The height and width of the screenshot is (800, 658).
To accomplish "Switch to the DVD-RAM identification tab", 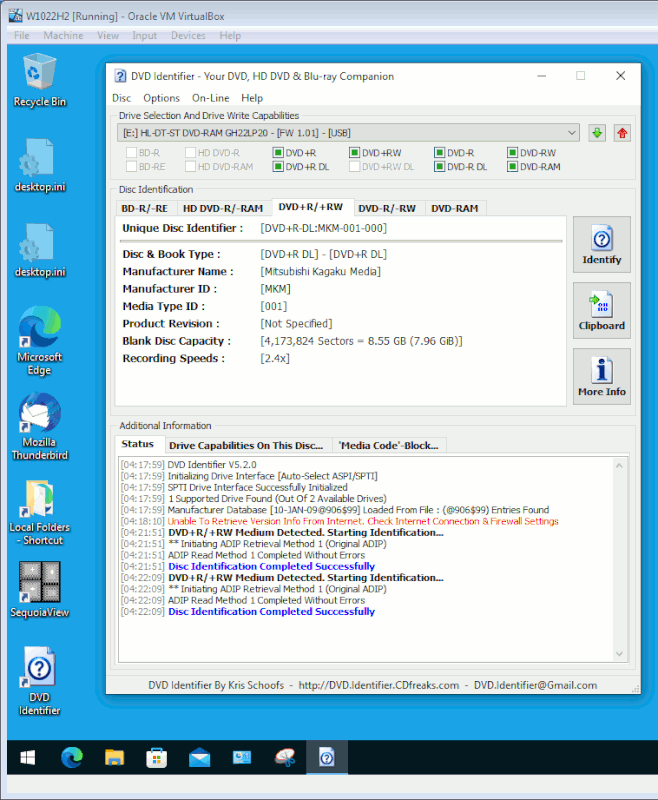I will point(455,208).
